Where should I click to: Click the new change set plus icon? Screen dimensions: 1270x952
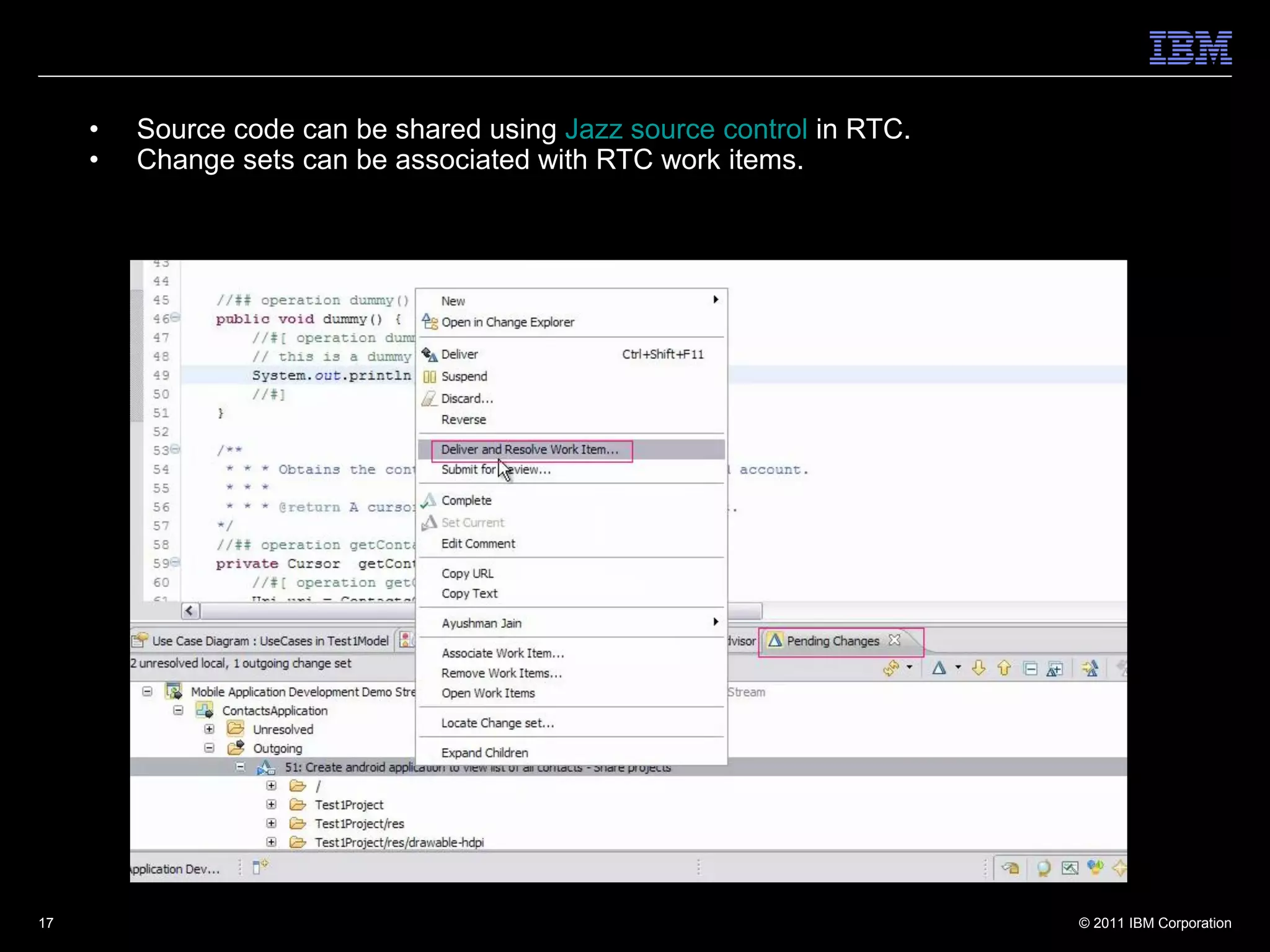coord(1055,669)
